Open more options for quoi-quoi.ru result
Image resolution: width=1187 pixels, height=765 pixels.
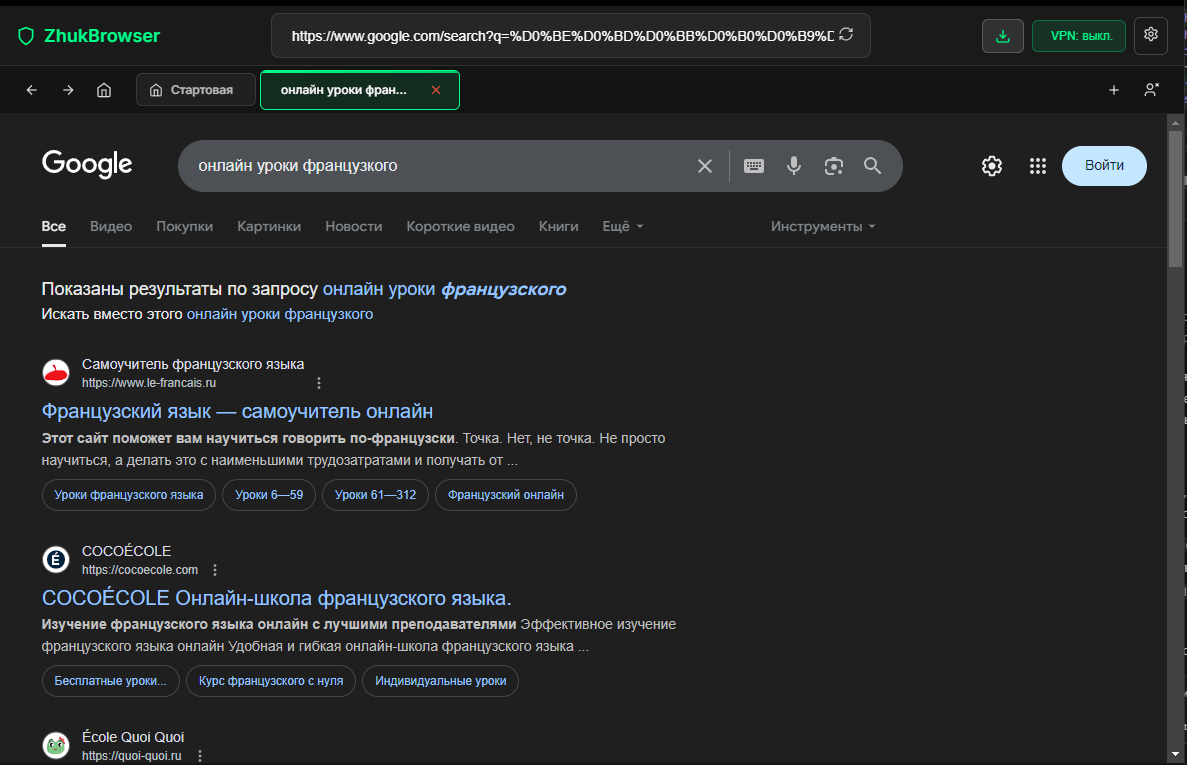tap(200, 756)
